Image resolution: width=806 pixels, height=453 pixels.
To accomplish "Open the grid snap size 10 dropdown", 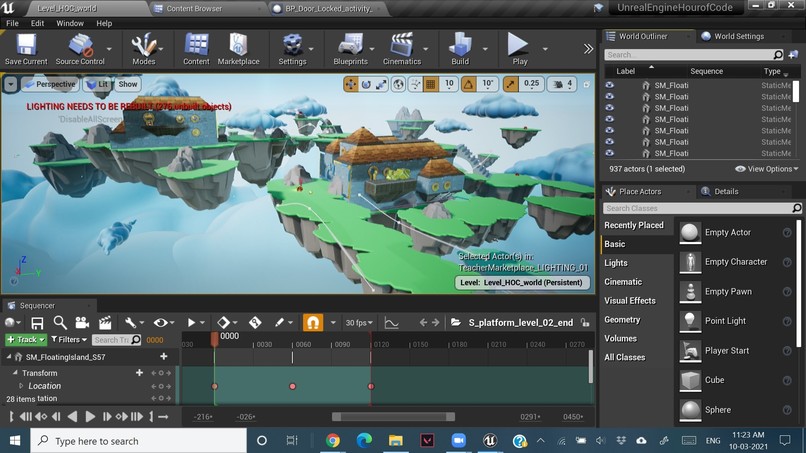I will (x=449, y=84).
